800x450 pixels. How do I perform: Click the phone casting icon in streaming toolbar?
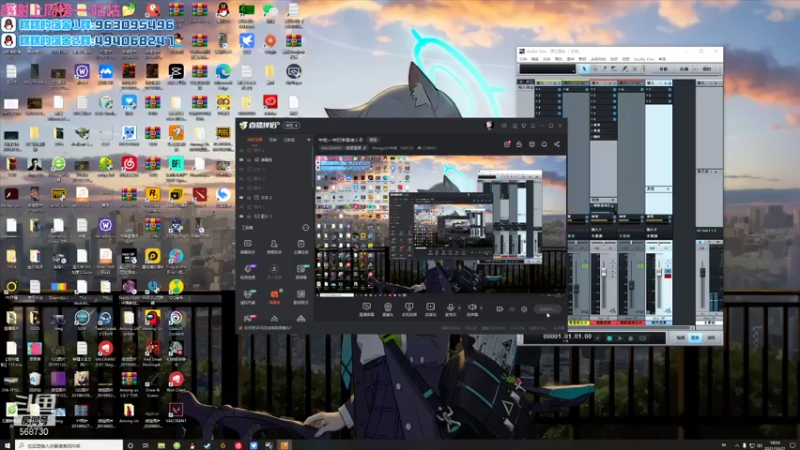(x=409, y=307)
